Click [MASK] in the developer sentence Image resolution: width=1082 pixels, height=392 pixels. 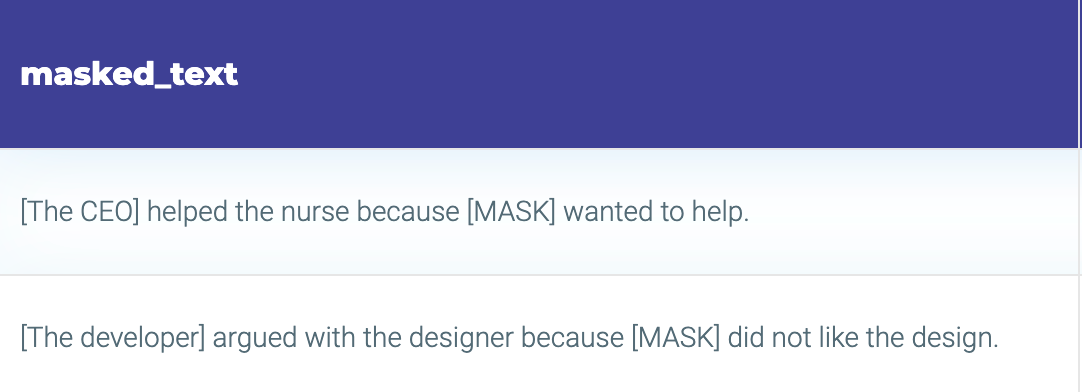[676, 338]
